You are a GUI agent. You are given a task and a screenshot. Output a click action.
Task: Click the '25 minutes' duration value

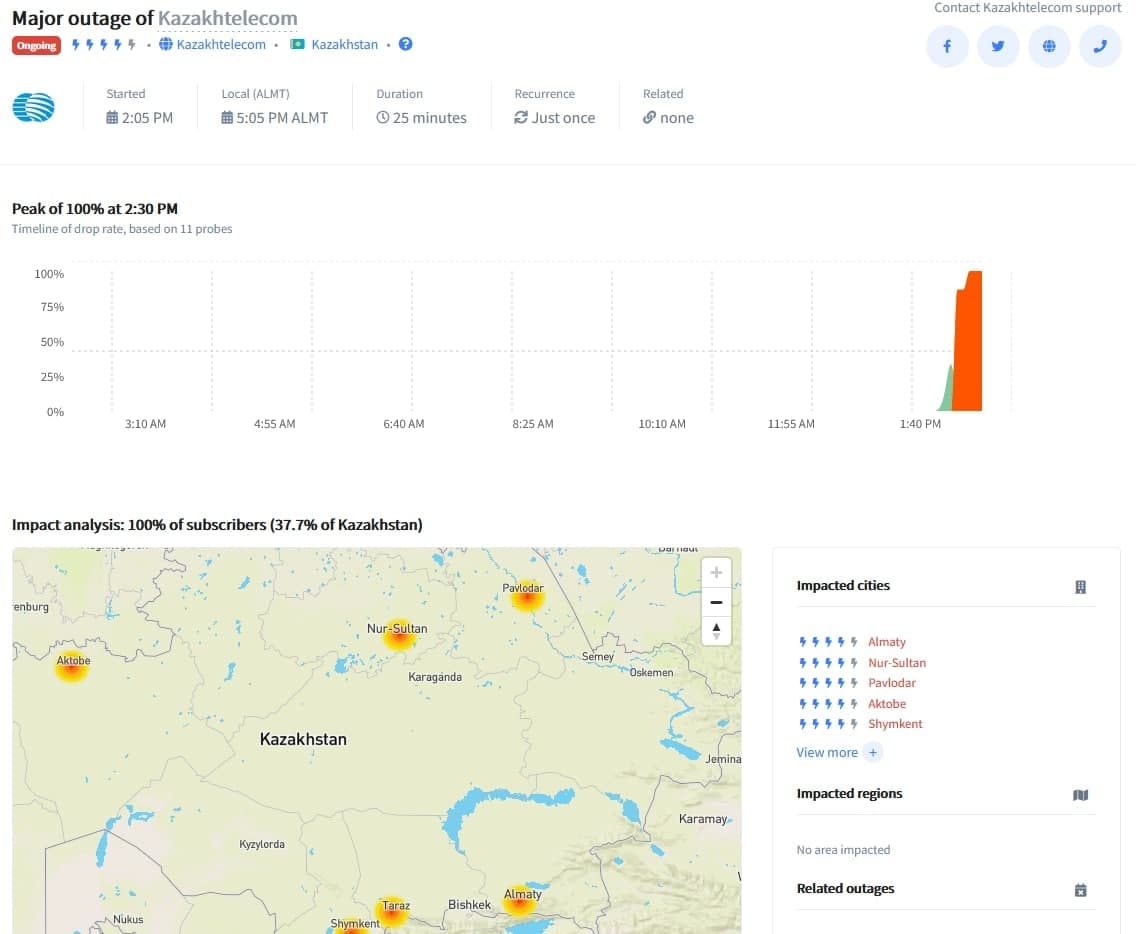coord(429,118)
